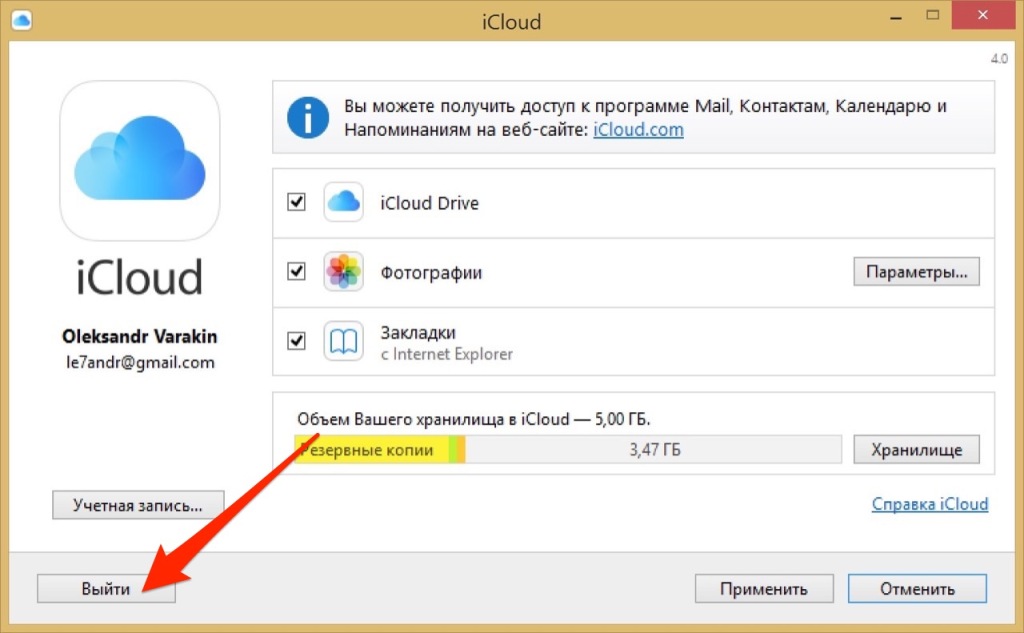Image resolution: width=1024 pixels, height=633 pixels.
Task: Click the 3,47 ГБ free storage bar
Action: pos(655,450)
